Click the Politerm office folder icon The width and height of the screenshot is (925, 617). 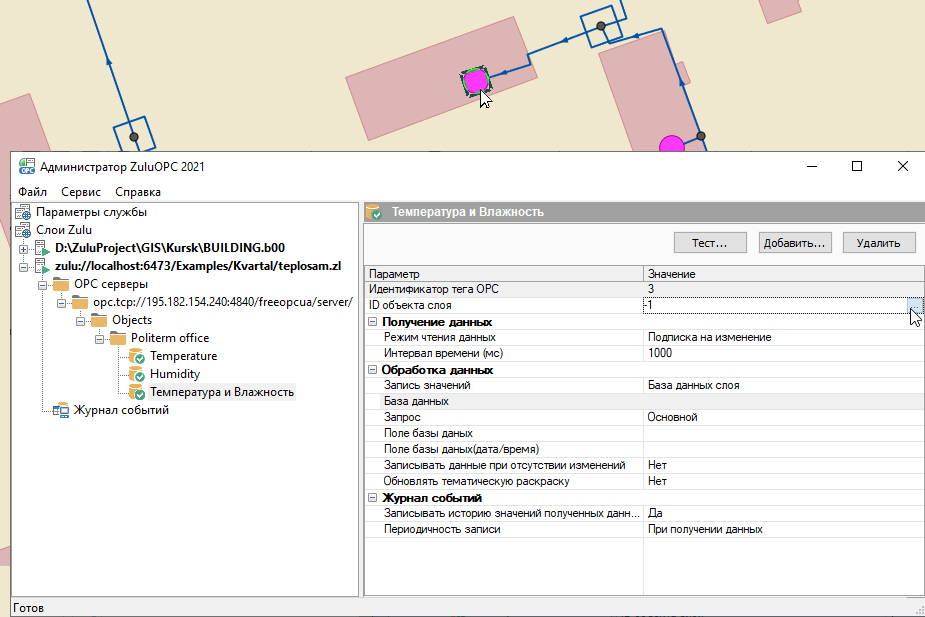pyautogui.click(x=117, y=338)
